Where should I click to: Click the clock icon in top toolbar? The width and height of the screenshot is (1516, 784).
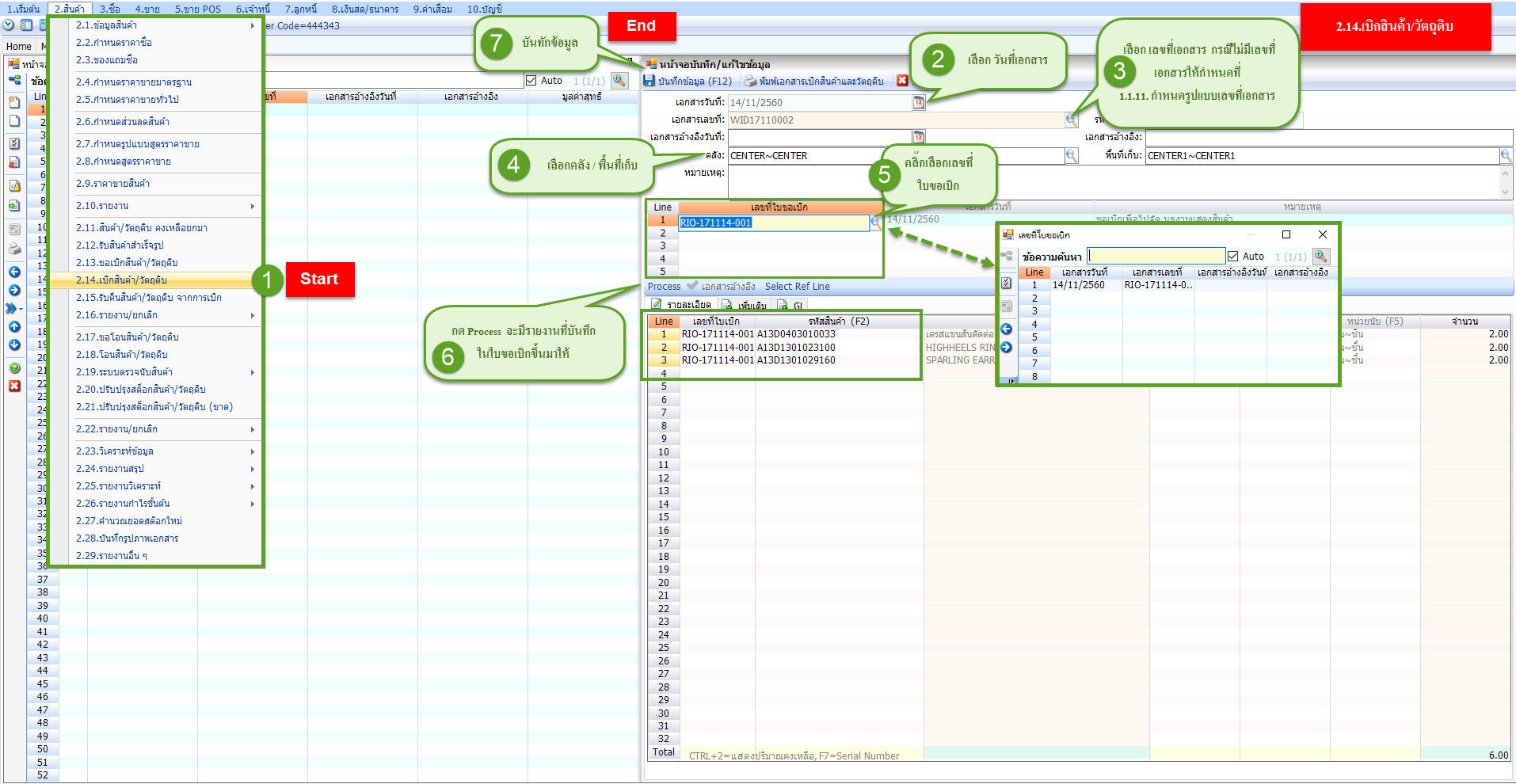click(9, 25)
